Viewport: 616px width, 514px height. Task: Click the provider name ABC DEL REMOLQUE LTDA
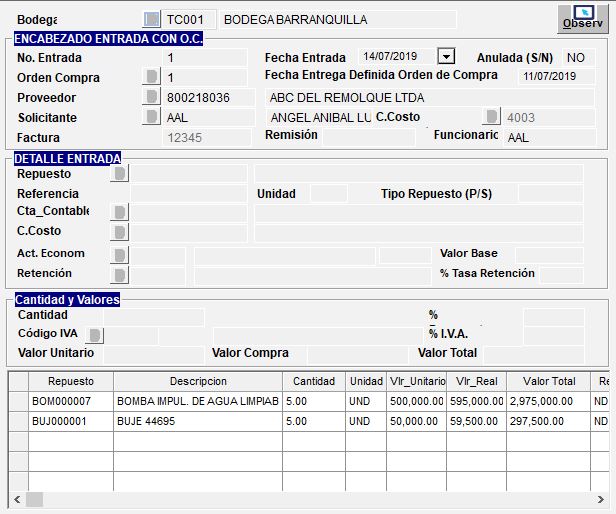pos(429,97)
